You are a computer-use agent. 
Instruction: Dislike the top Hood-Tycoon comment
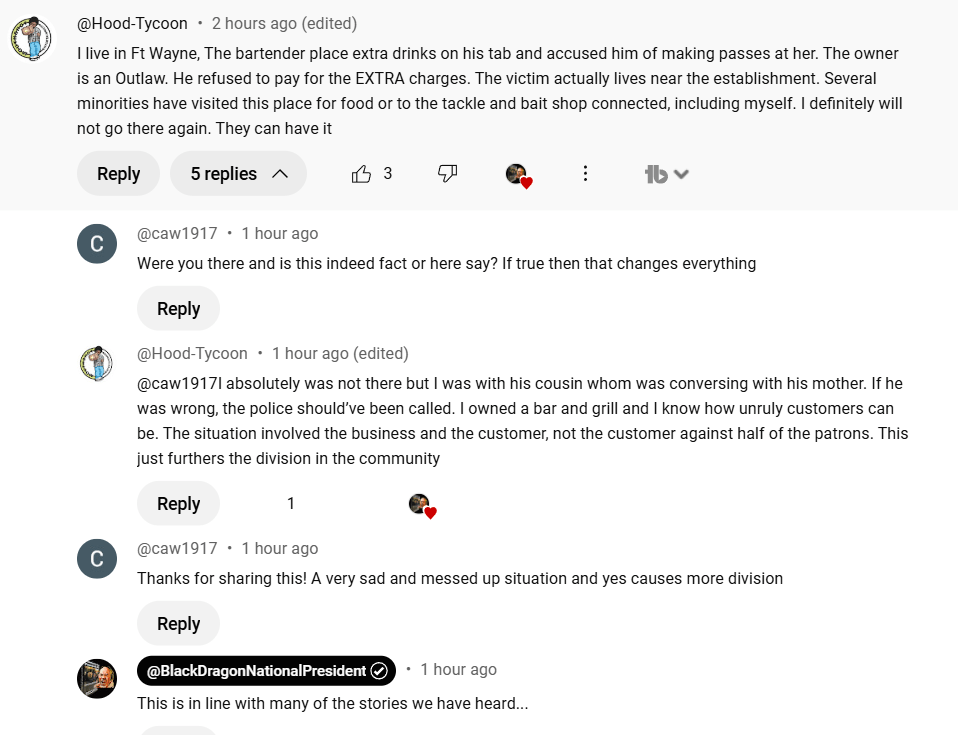[447, 174]
